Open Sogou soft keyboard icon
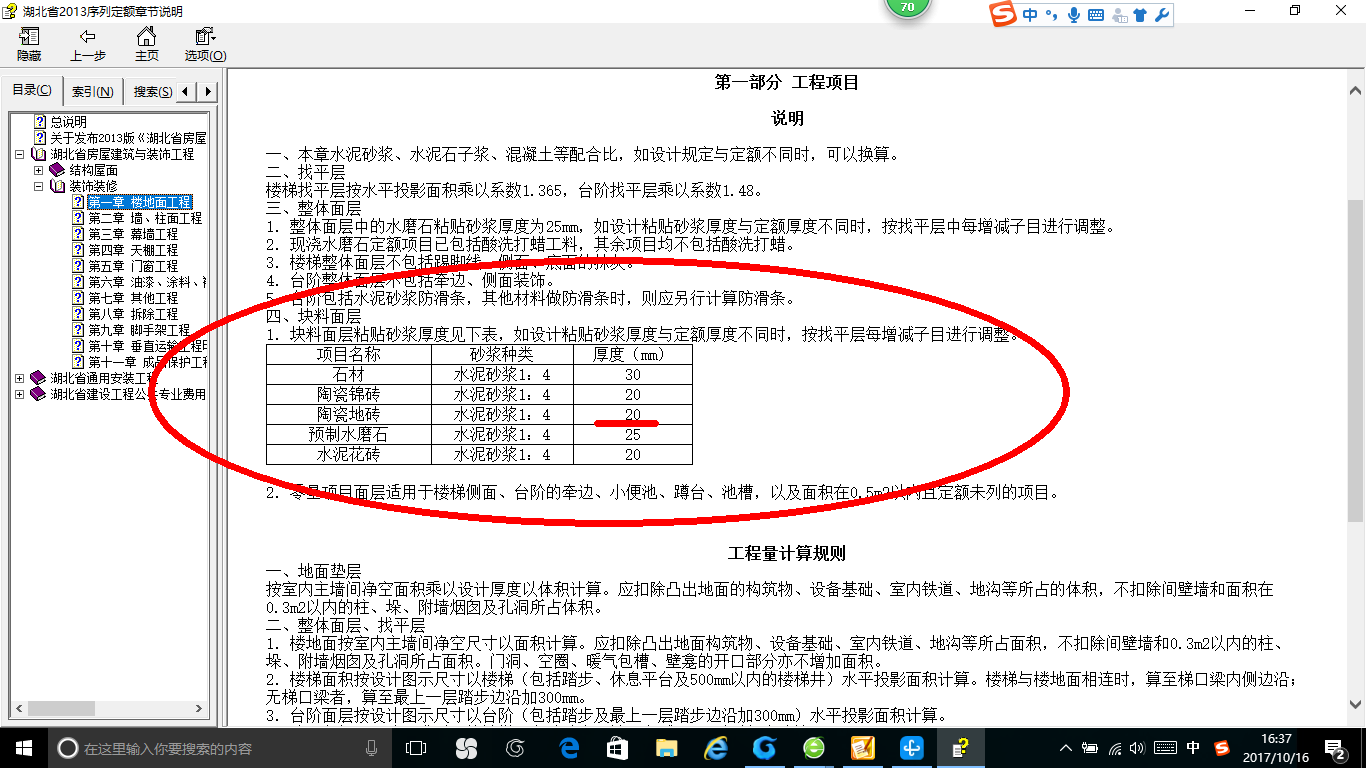Image resolution: width=1366 pixels, height=768 pixels. [x=1096, y=14]
